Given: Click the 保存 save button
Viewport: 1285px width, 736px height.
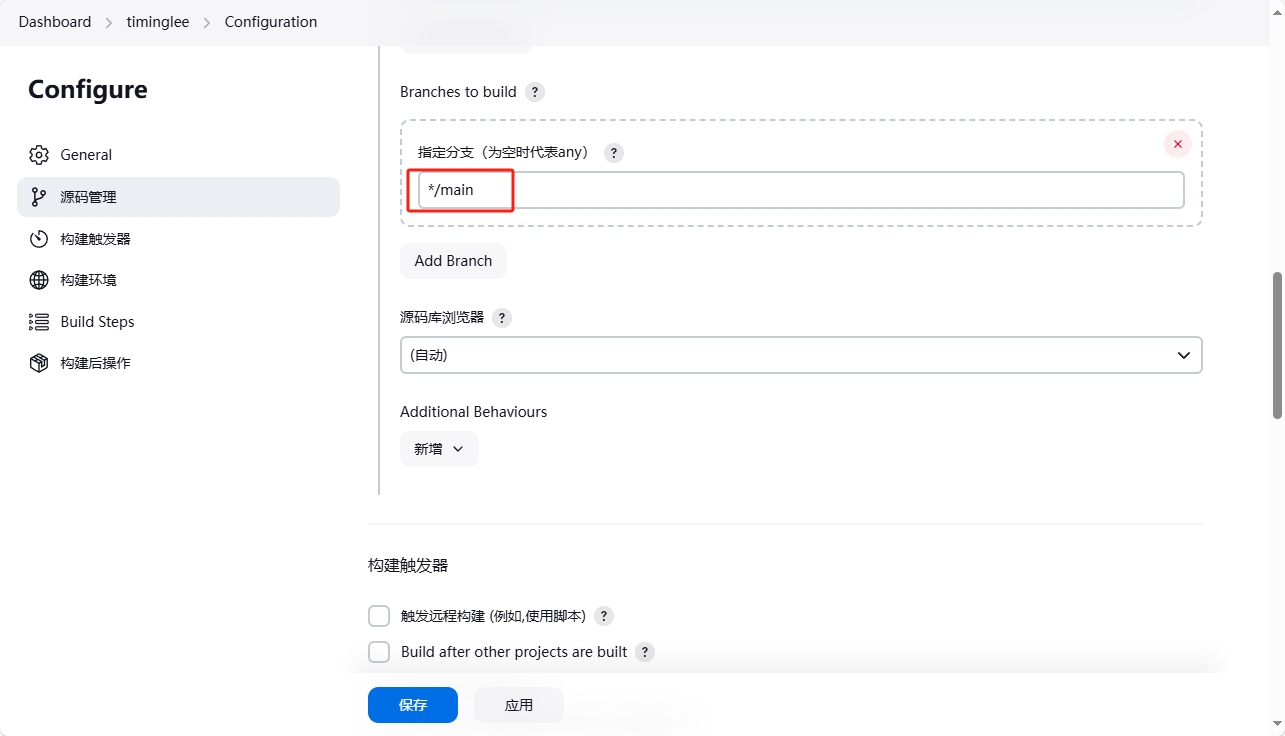Looking at the screenshot, I should (413, 705).
